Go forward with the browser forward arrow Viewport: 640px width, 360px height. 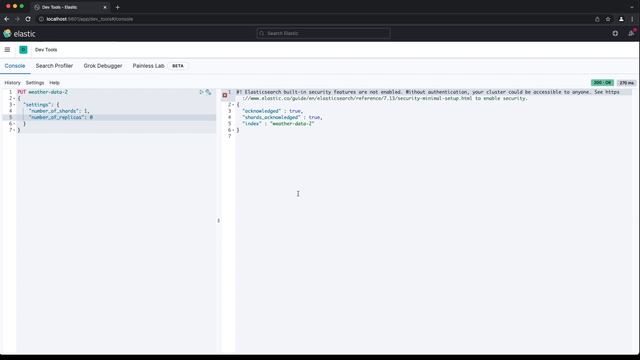pyautogui.click(x=17, y=19)
